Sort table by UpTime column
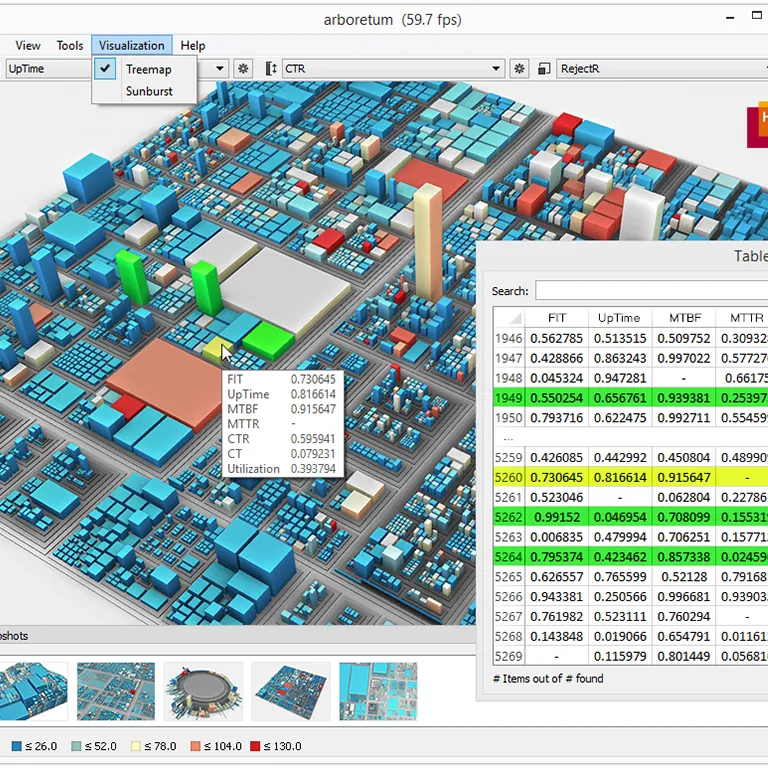The width and height of the screenshot is (768, 768). coord(620,318)
